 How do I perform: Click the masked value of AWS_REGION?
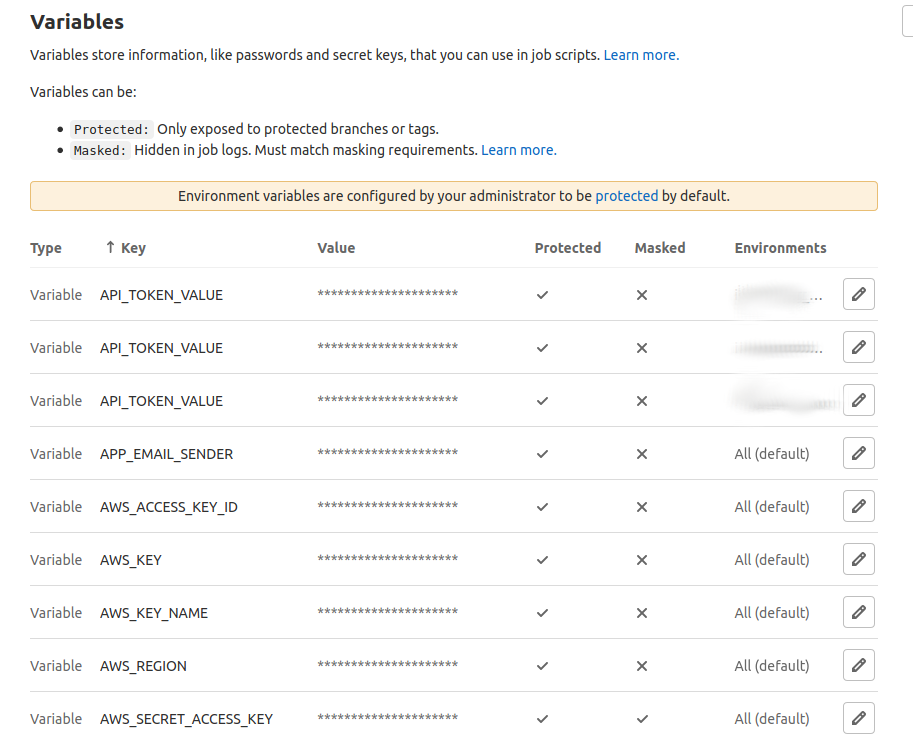[386, 665]
